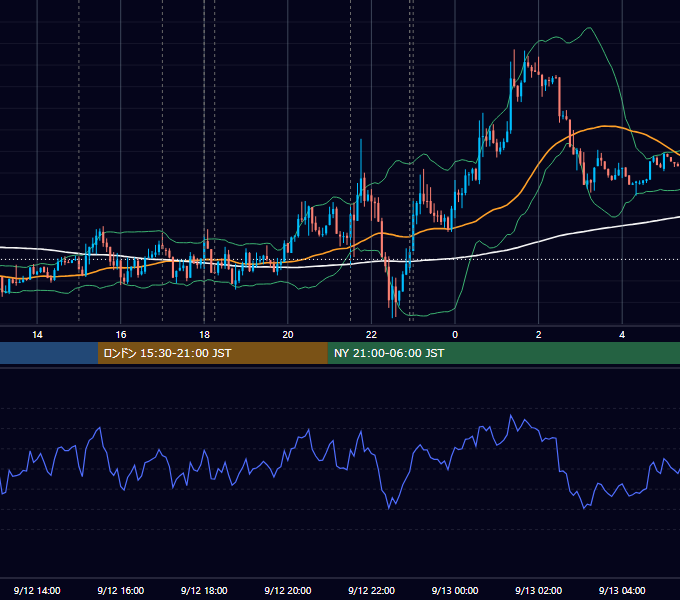Click the blue session bar before London
The width and height of the screenshot is (680, 600).
pos(49,353)
